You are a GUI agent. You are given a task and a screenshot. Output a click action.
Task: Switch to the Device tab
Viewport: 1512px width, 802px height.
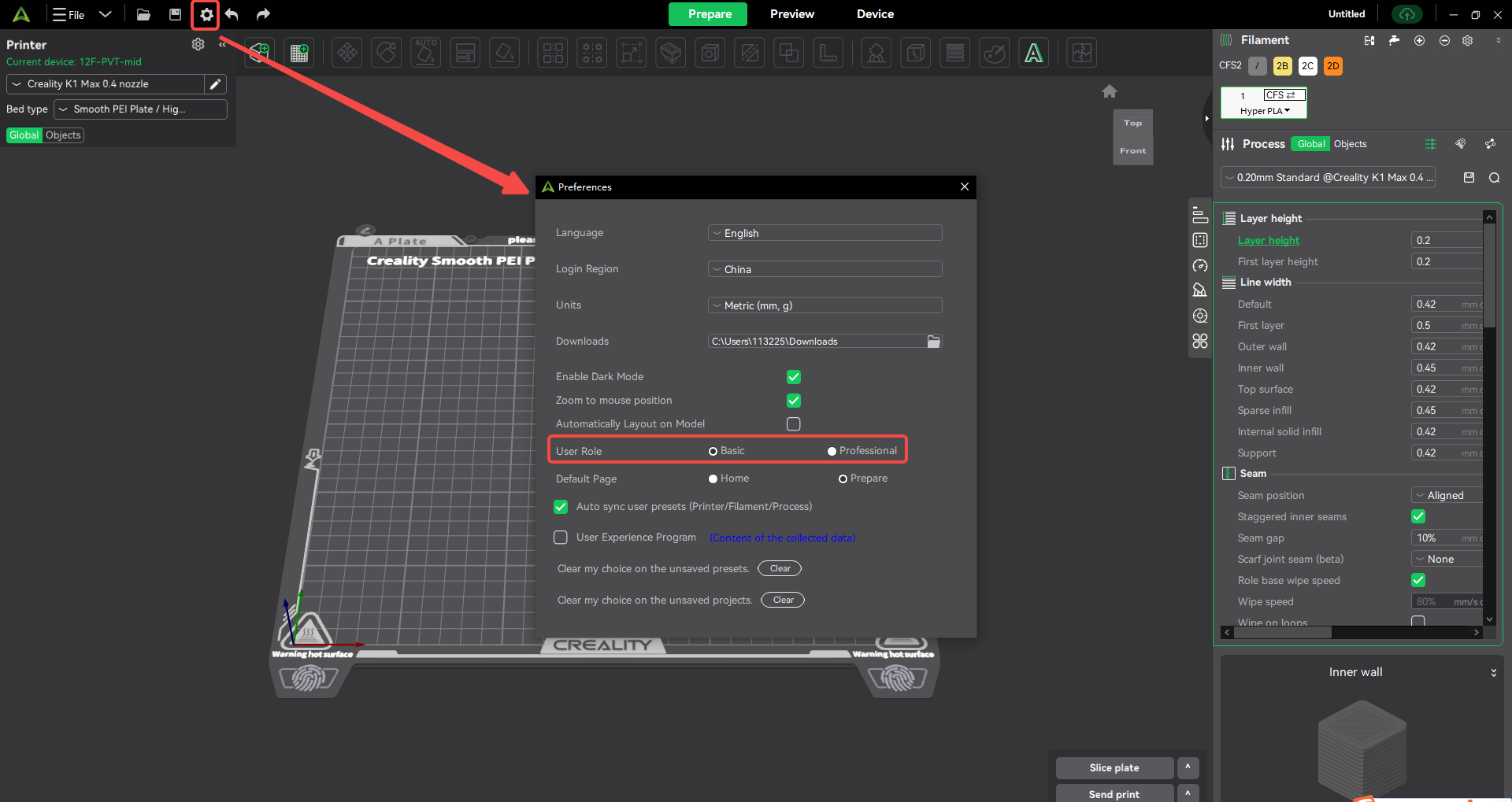(x=875, y=14)
